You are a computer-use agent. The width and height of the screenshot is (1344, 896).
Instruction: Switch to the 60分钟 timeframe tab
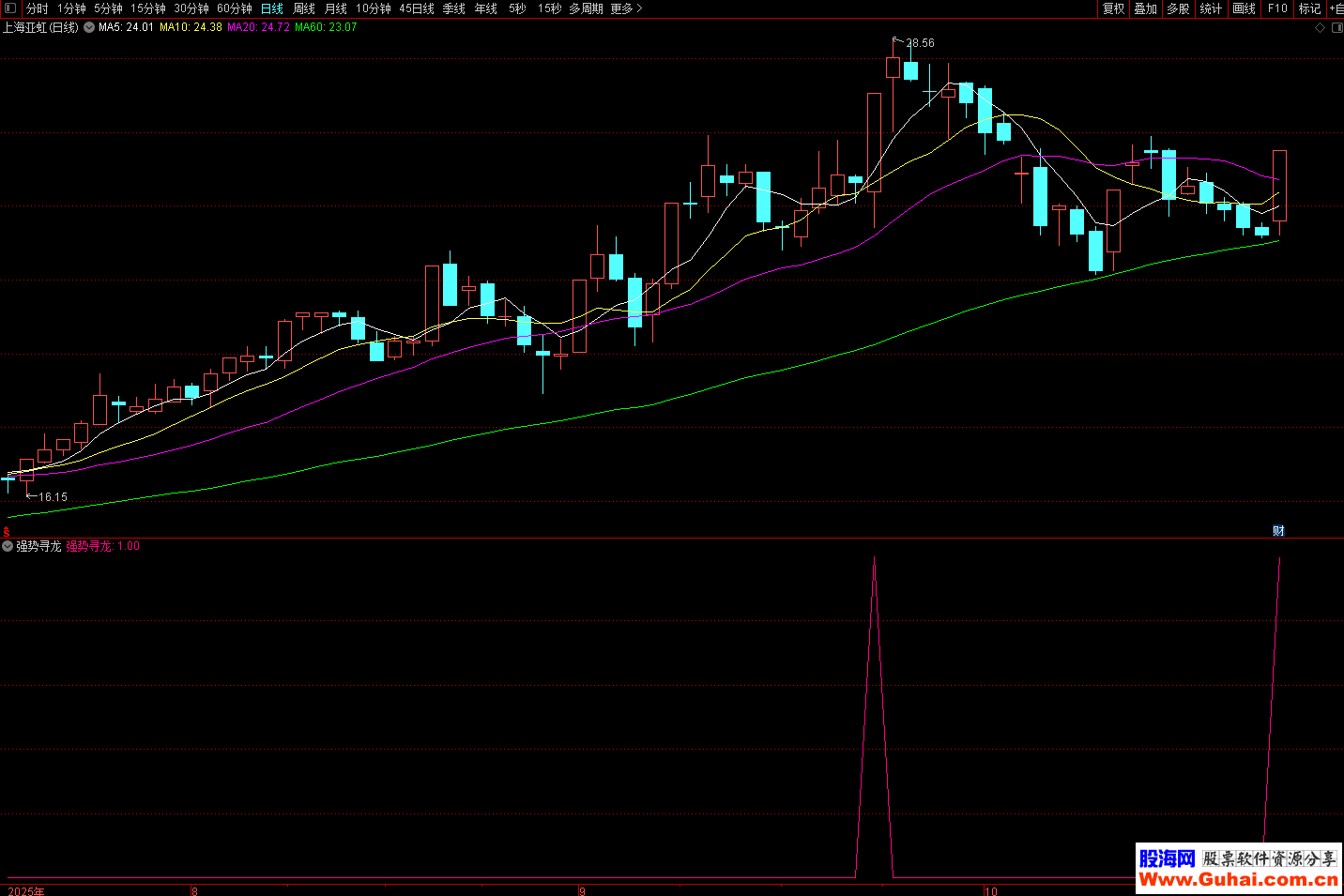(x=235, y=8)
